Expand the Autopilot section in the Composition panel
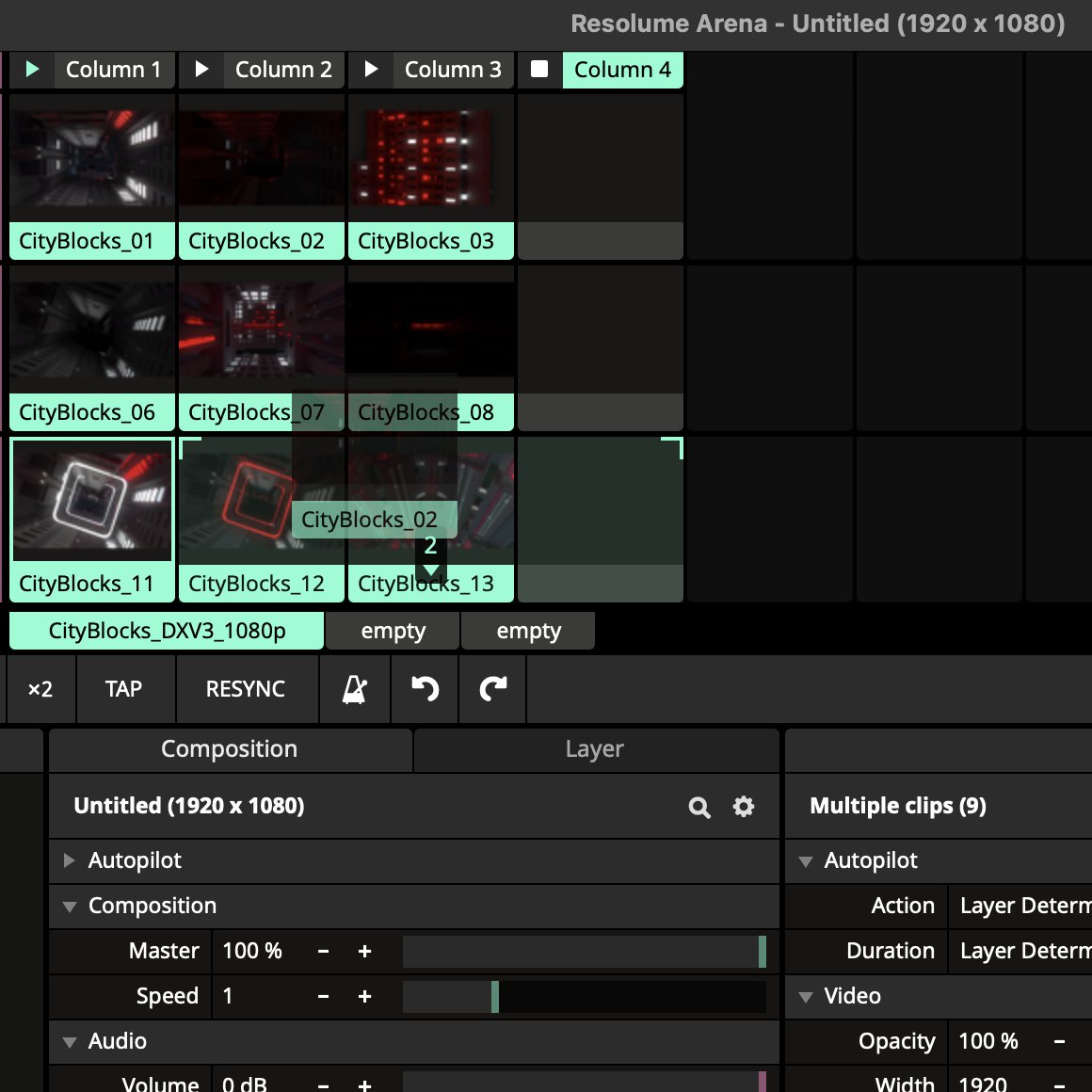Image resolution: width=1092 pixels, height=1092 pixels. (x=68, y=859)
